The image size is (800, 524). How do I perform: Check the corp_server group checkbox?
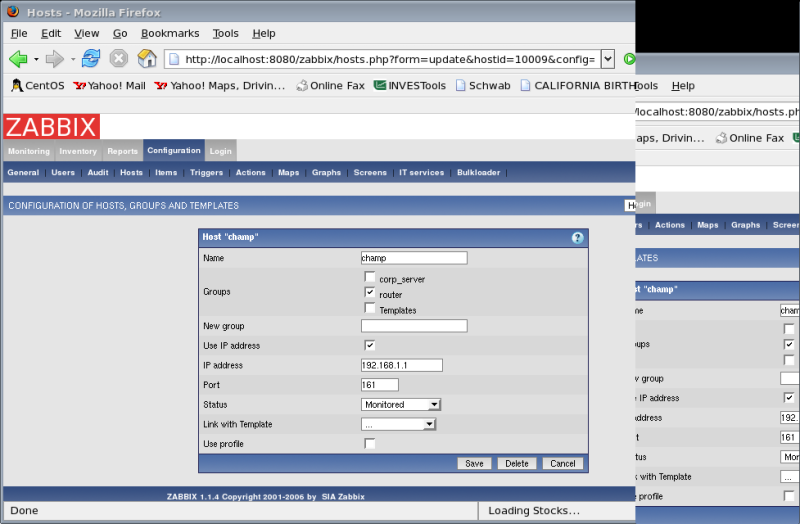click(370, 277)
